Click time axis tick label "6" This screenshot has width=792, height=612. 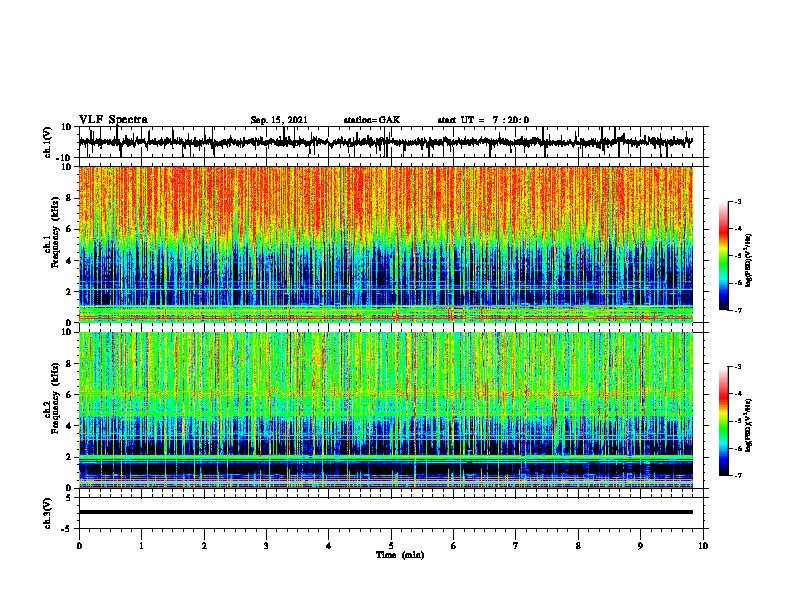point(453,546)
